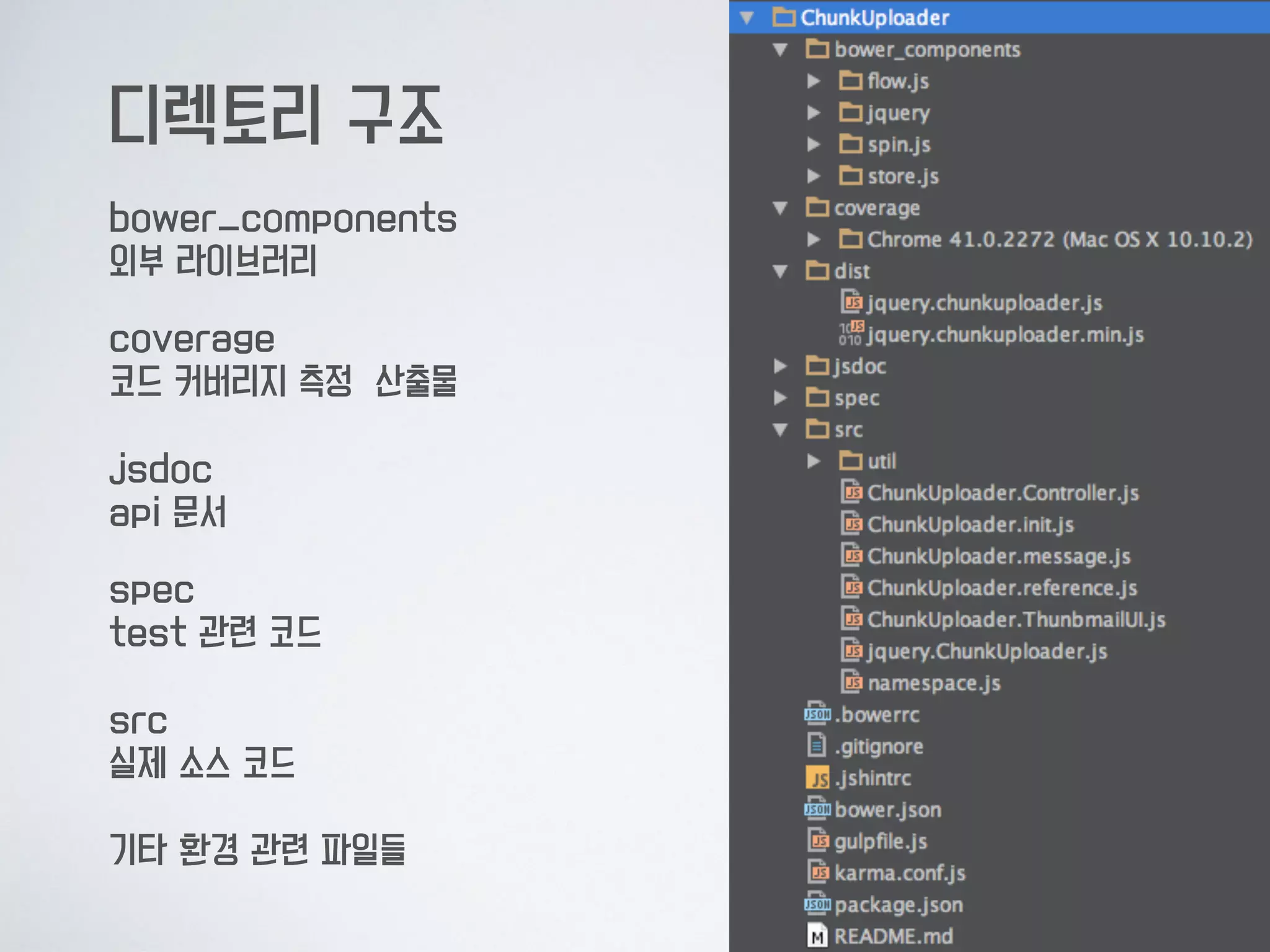Click JS icon of ChunkUploader.init.js

click(852, 524)
